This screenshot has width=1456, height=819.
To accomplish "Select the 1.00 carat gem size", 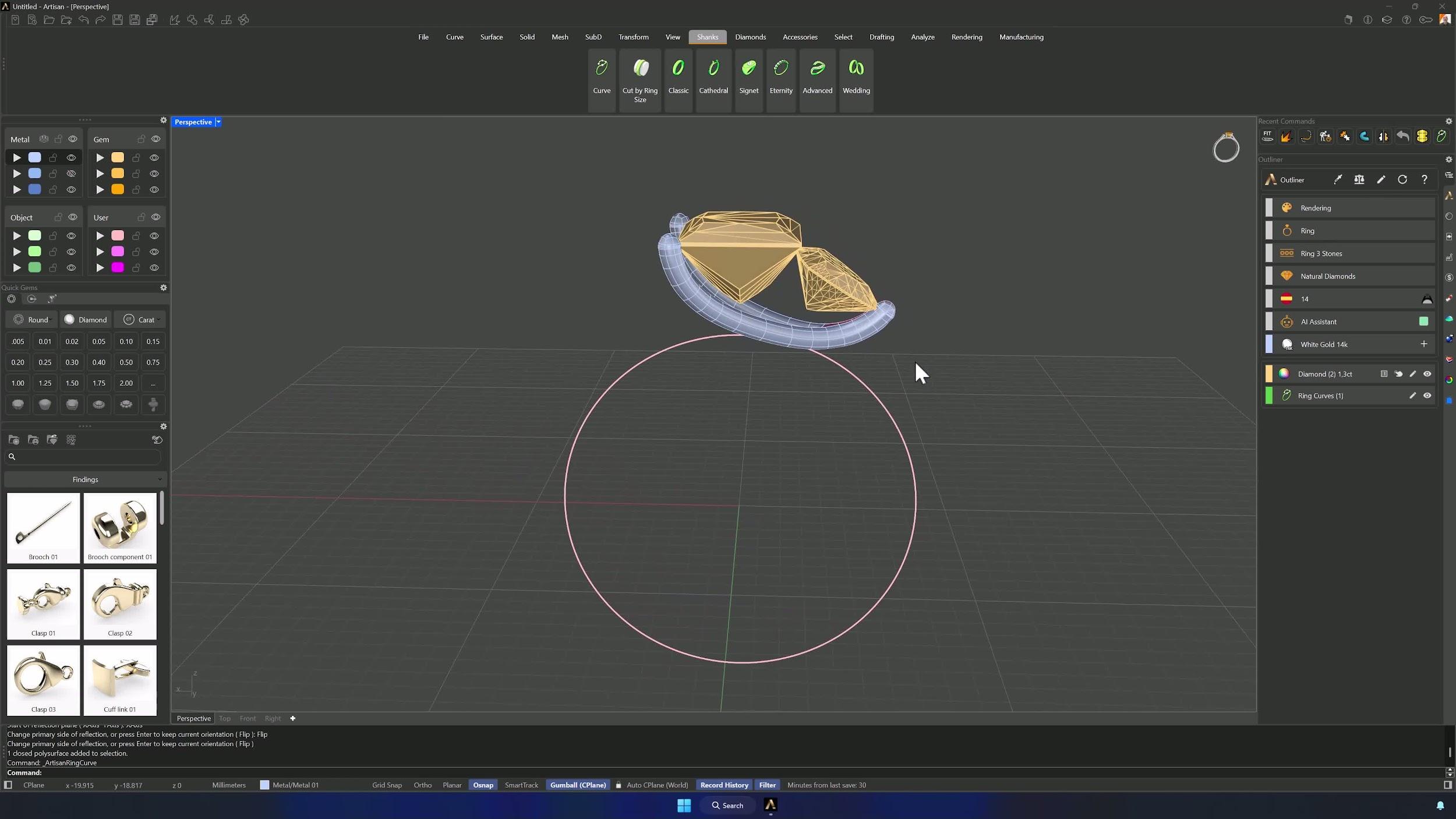I will [18, 383].
